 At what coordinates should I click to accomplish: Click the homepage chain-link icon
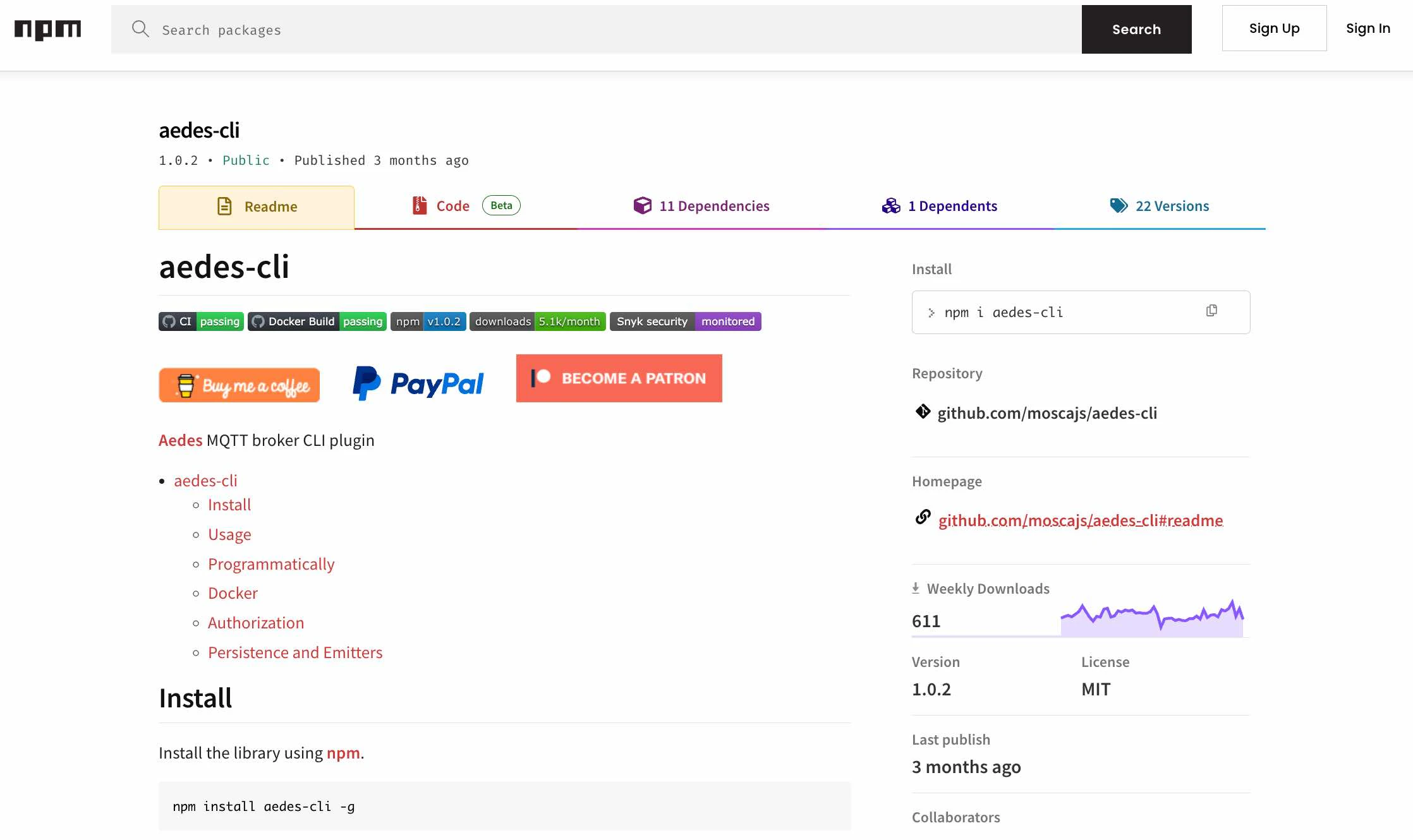923,517
